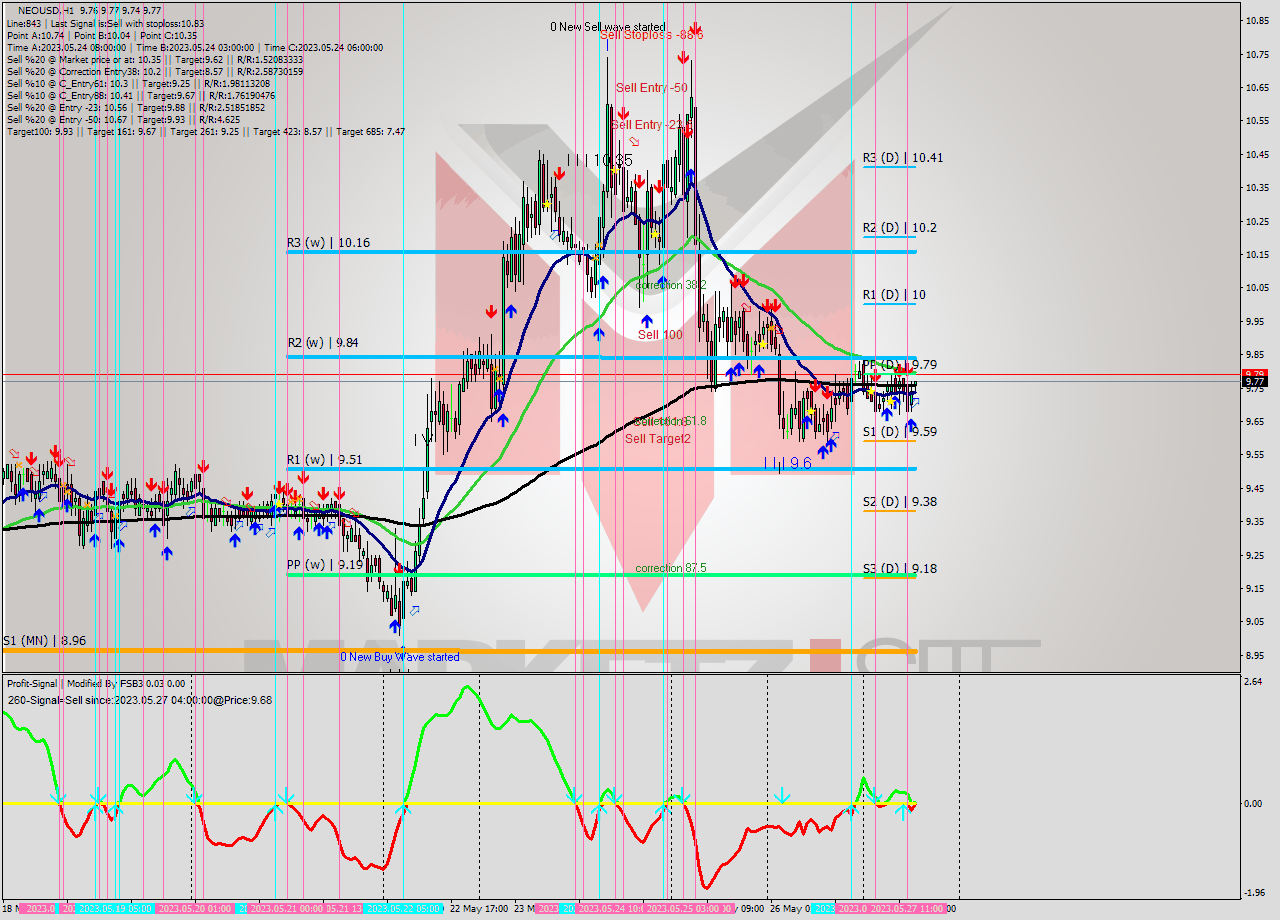The width and height of the screenshot is (1280, 920).
Task: Select the 'PP (D) | 9.79' daily pivot label
Action: coord(900,365)
